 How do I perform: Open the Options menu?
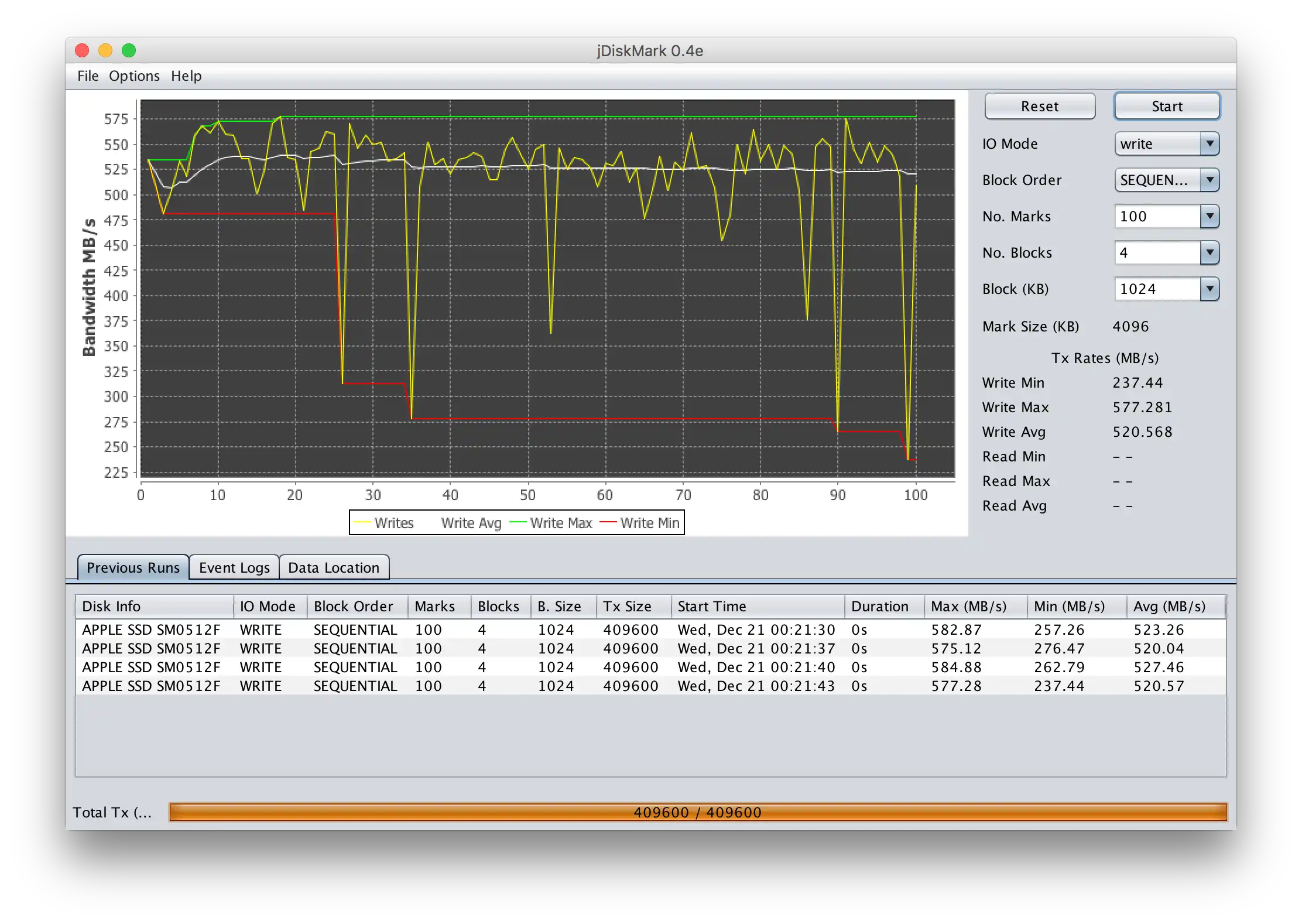tap(134, 76)
